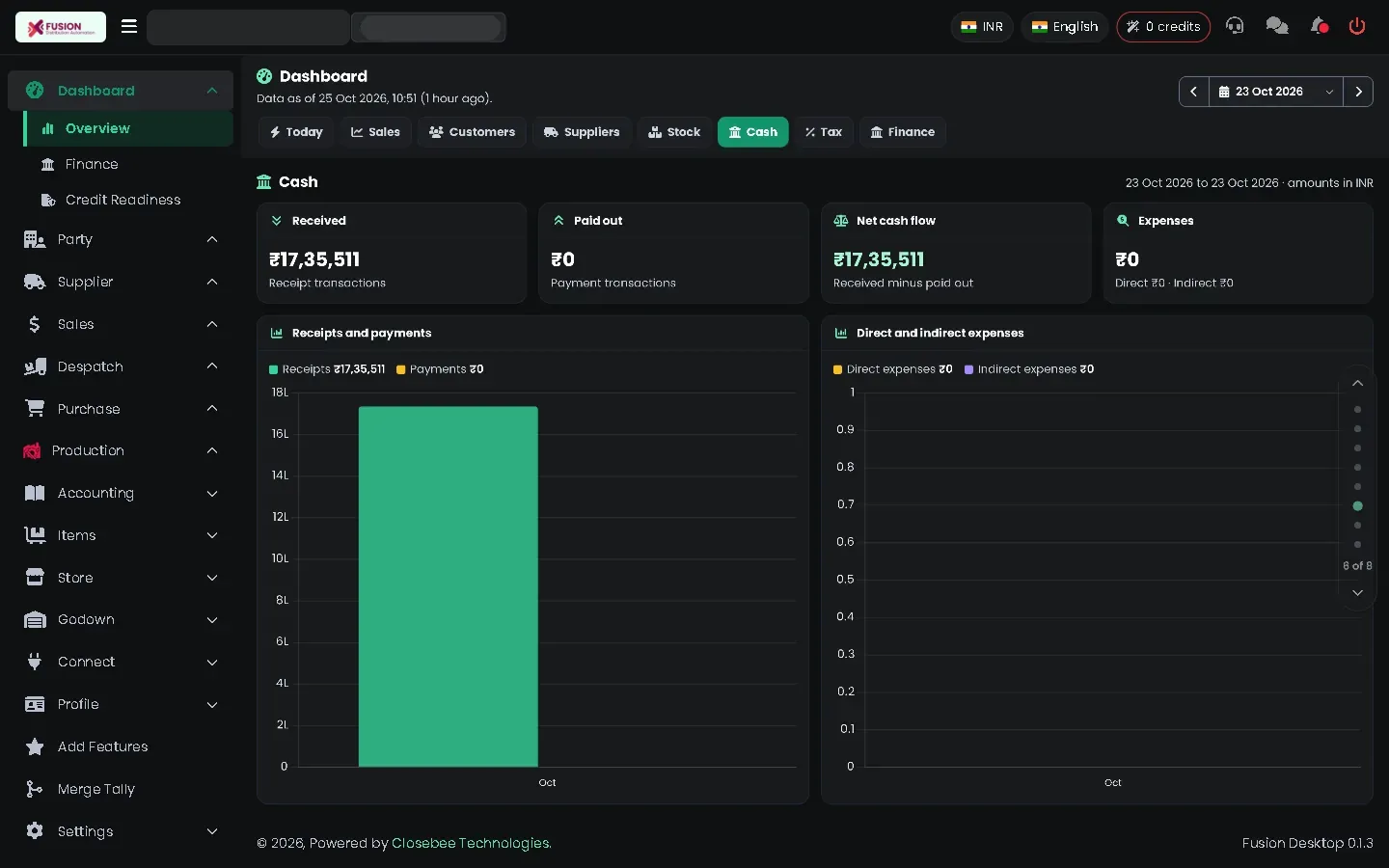
Task: Click the Add Features star icon
Action: [x=35, y=746]
